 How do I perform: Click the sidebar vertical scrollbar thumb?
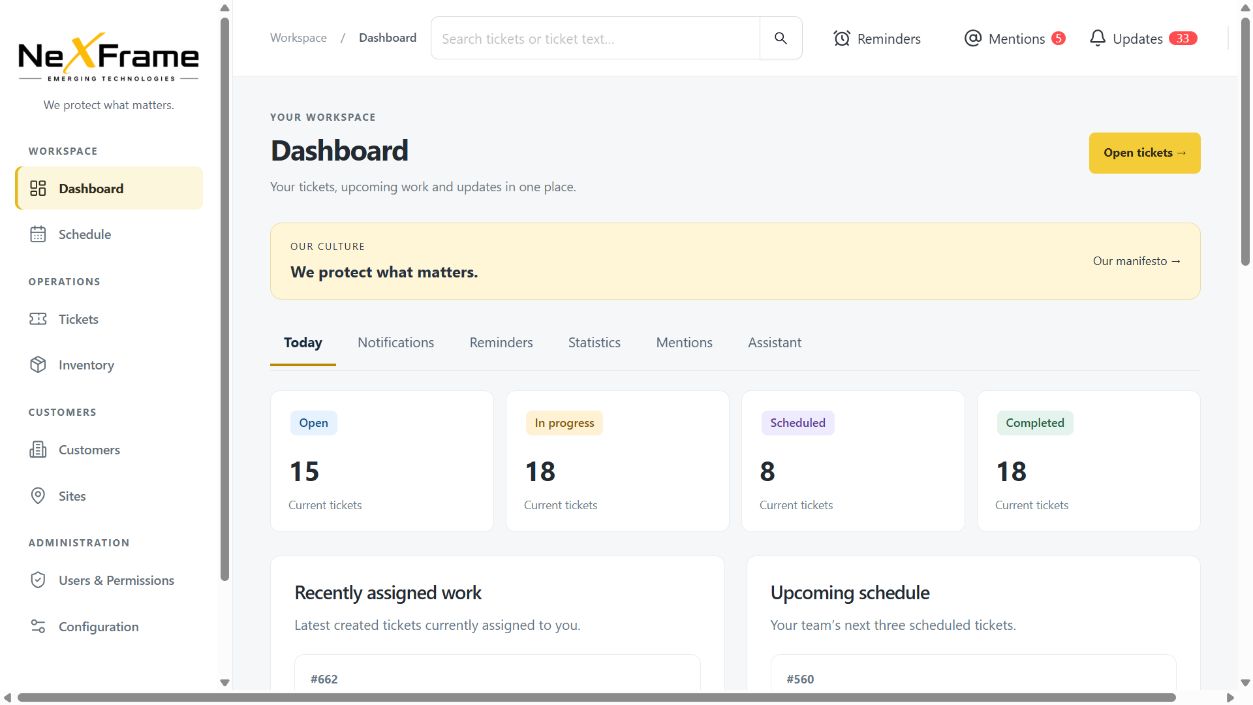[x=225, y=298]
